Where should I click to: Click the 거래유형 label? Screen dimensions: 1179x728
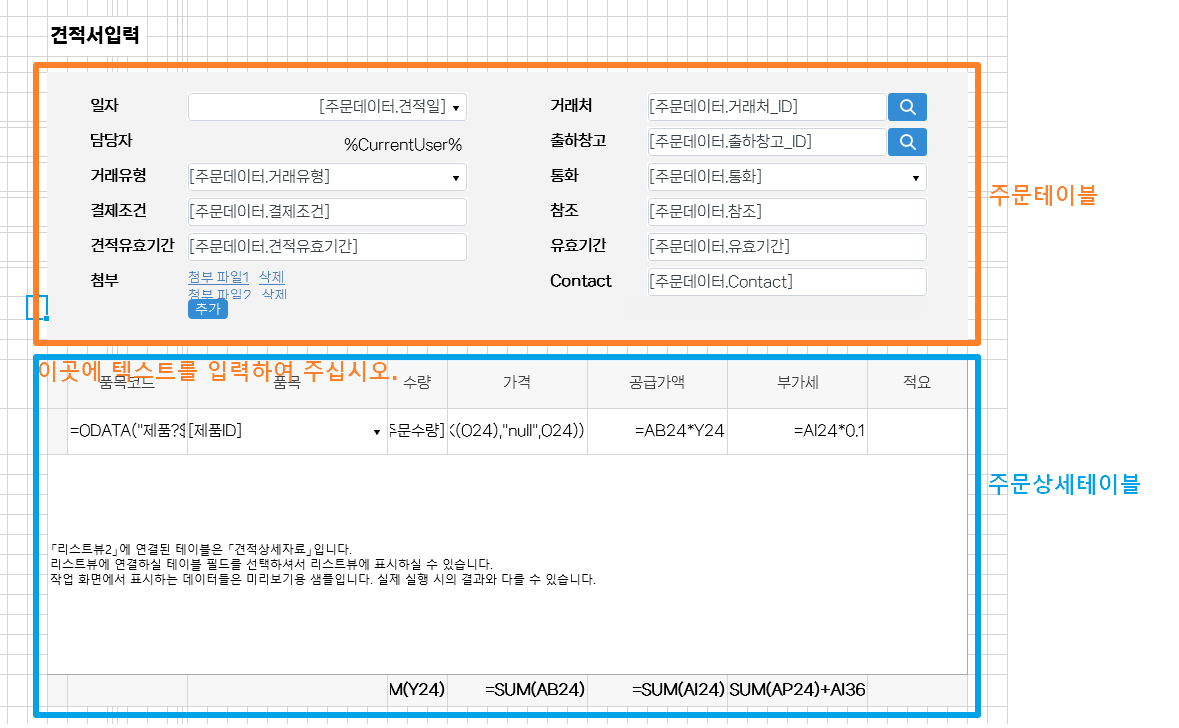[118, 176]
